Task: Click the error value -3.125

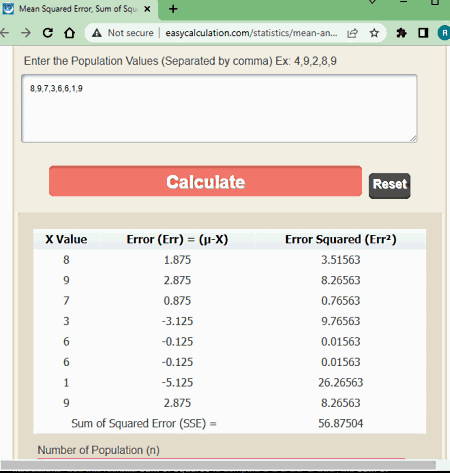Action: click(177, 321)
